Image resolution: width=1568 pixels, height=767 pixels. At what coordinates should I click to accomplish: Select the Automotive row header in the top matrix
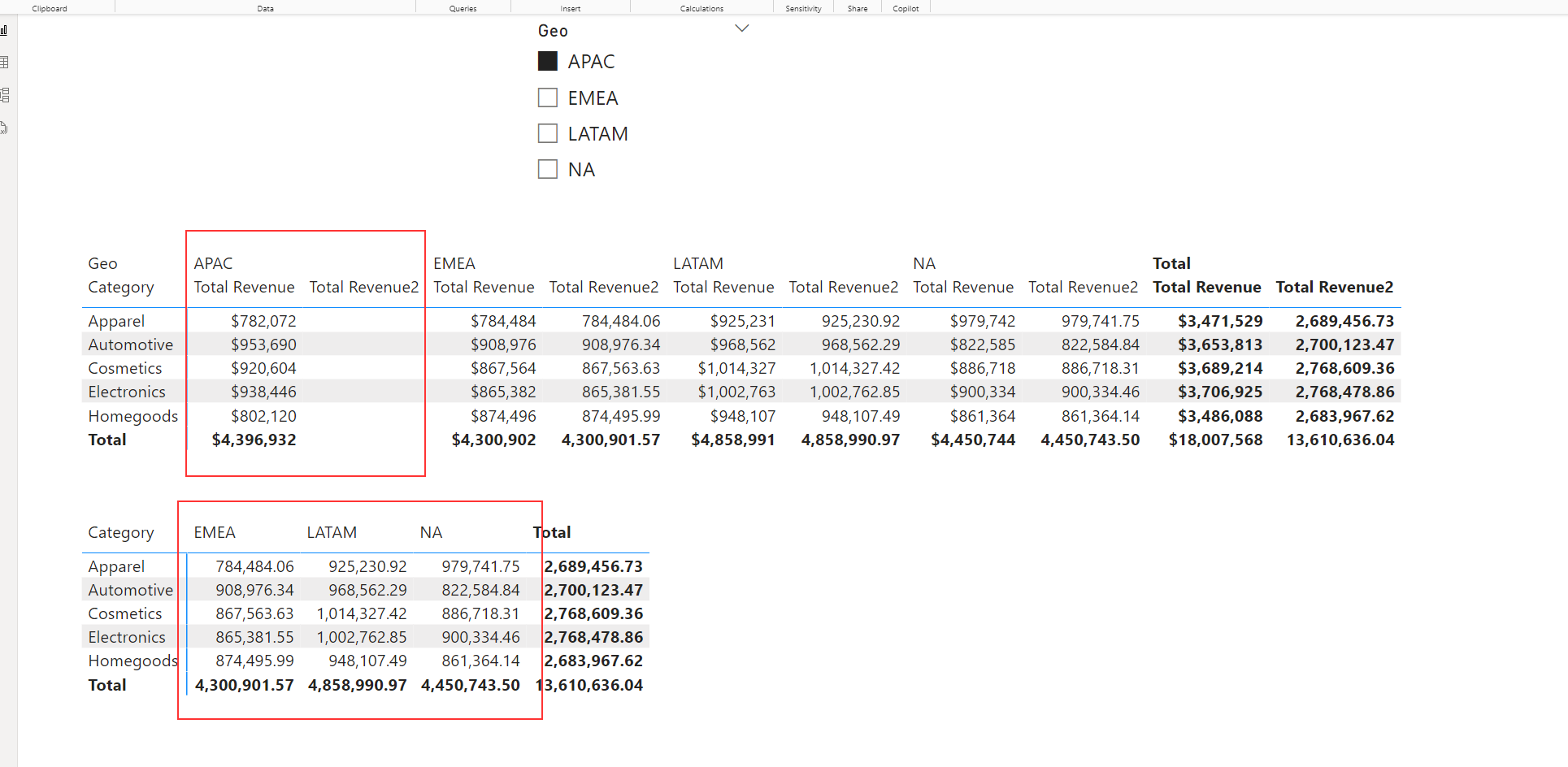coord(131,344)
